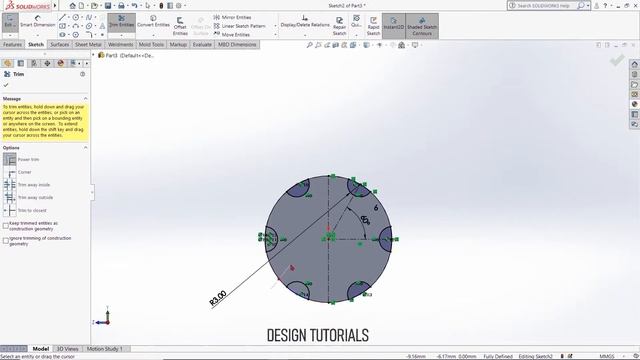Click the Mirror Entities command
This screenshot has height=360, width=640.
click(x=232, y=17)
